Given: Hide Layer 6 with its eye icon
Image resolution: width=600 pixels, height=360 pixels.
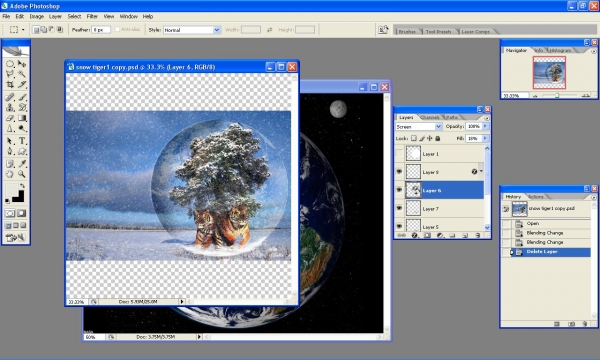Looking at the screenshot, I should (399, 190).
